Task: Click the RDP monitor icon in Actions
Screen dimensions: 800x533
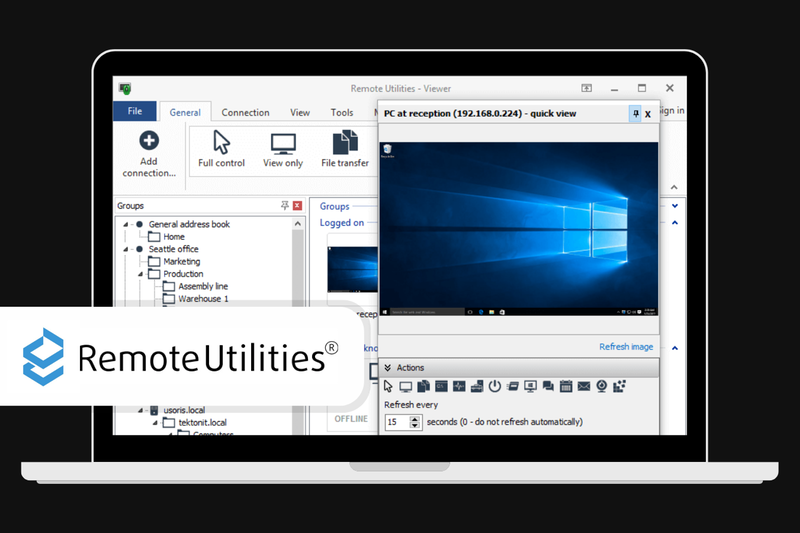Action: click(x=531, y=387)
